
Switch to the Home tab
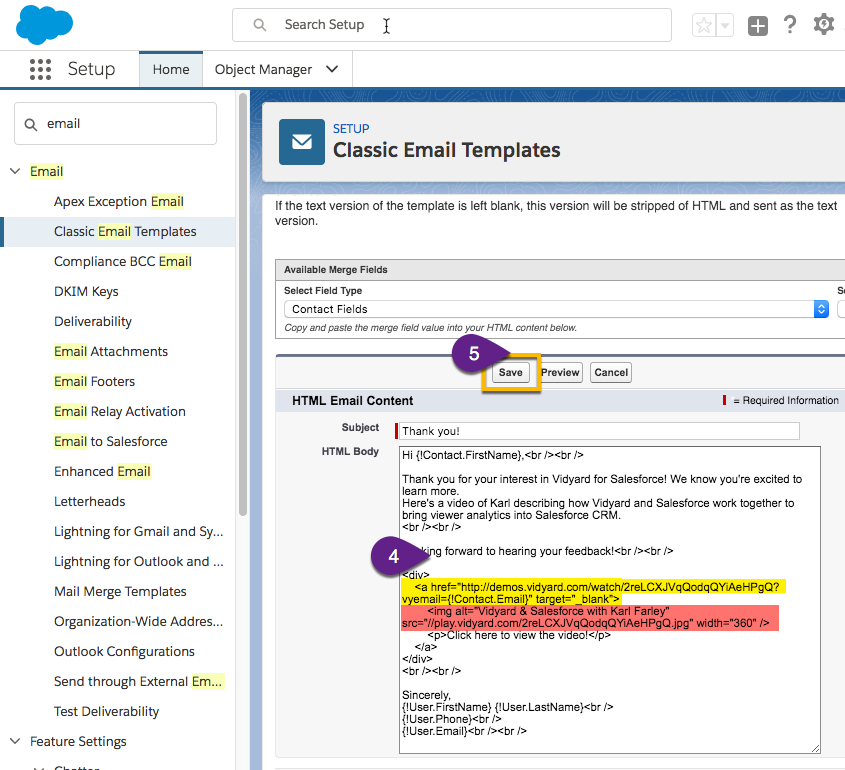point(171,69)
